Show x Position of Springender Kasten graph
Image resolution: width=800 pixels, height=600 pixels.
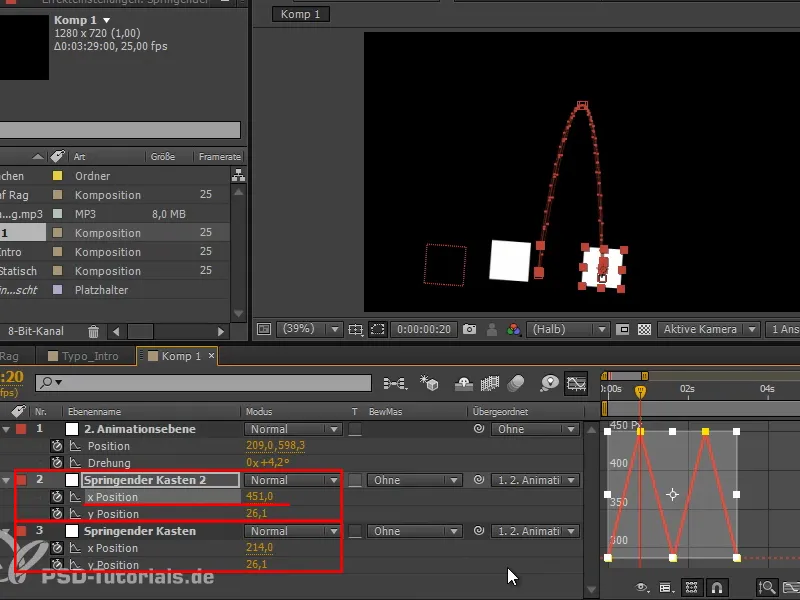pos(76,548)
